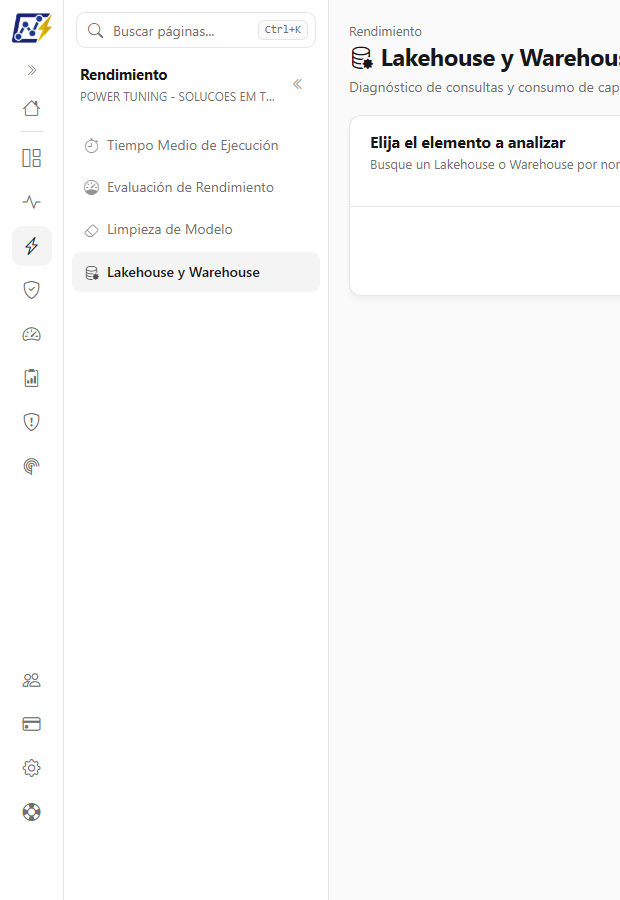Open the settings gear icon

[32, 768]
